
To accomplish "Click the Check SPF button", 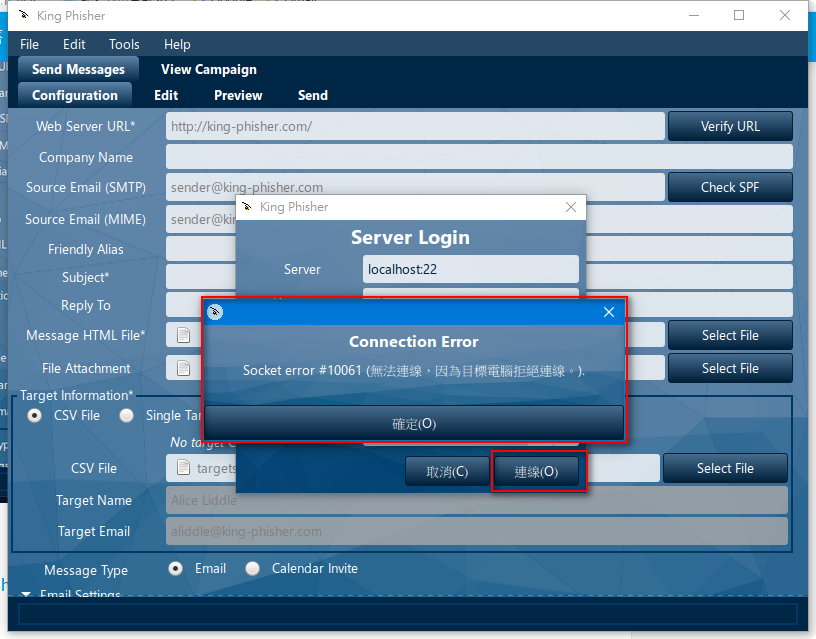I will (730, 187).
